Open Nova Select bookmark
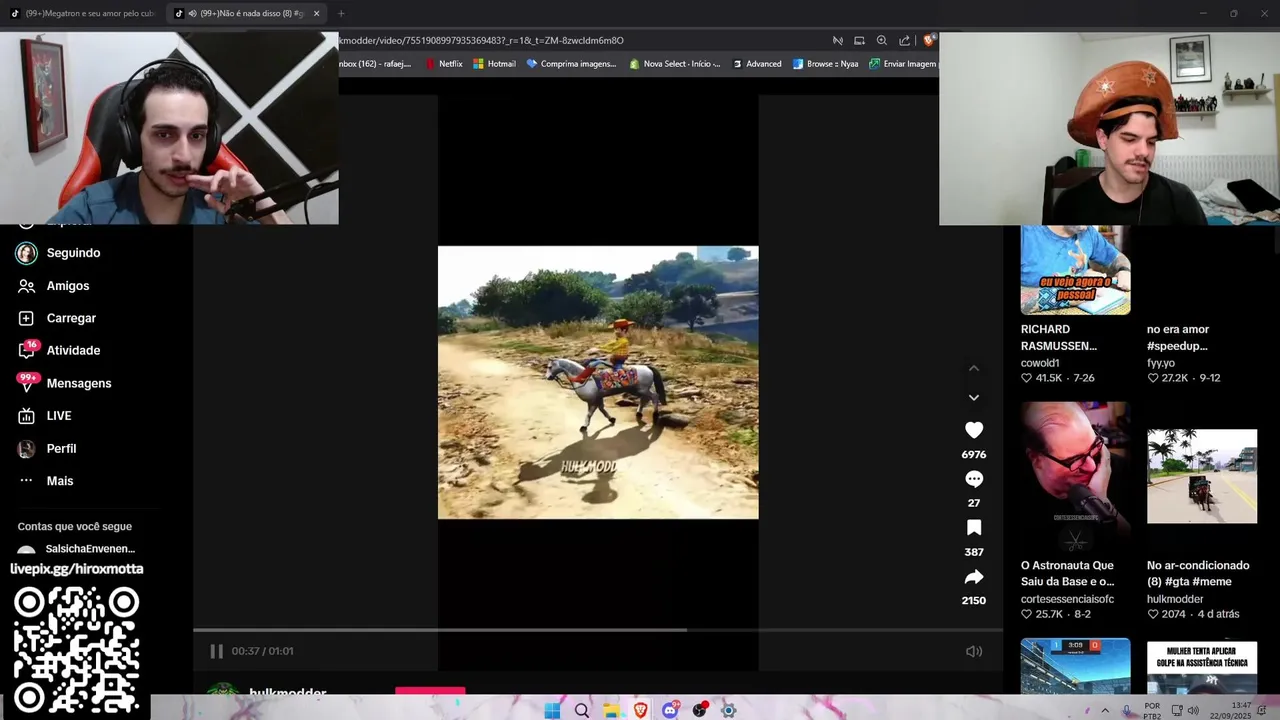 [675, 64]
